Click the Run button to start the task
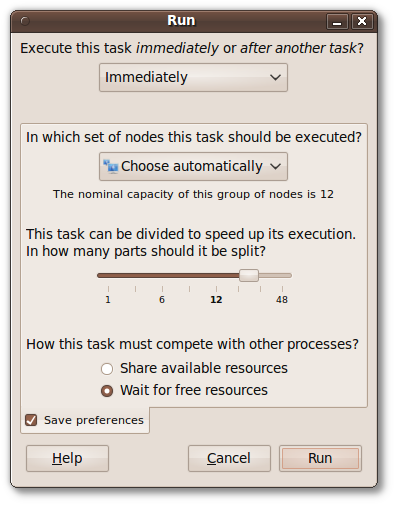395x505 pixels. (x=320, y=458)
